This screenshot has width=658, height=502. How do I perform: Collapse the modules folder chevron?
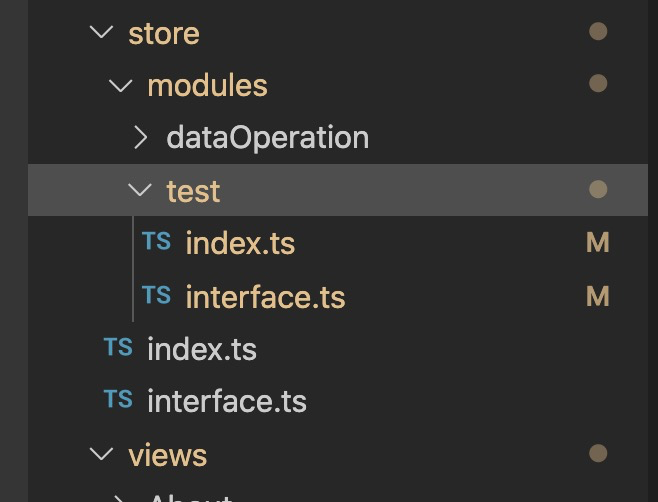(120, 85)
